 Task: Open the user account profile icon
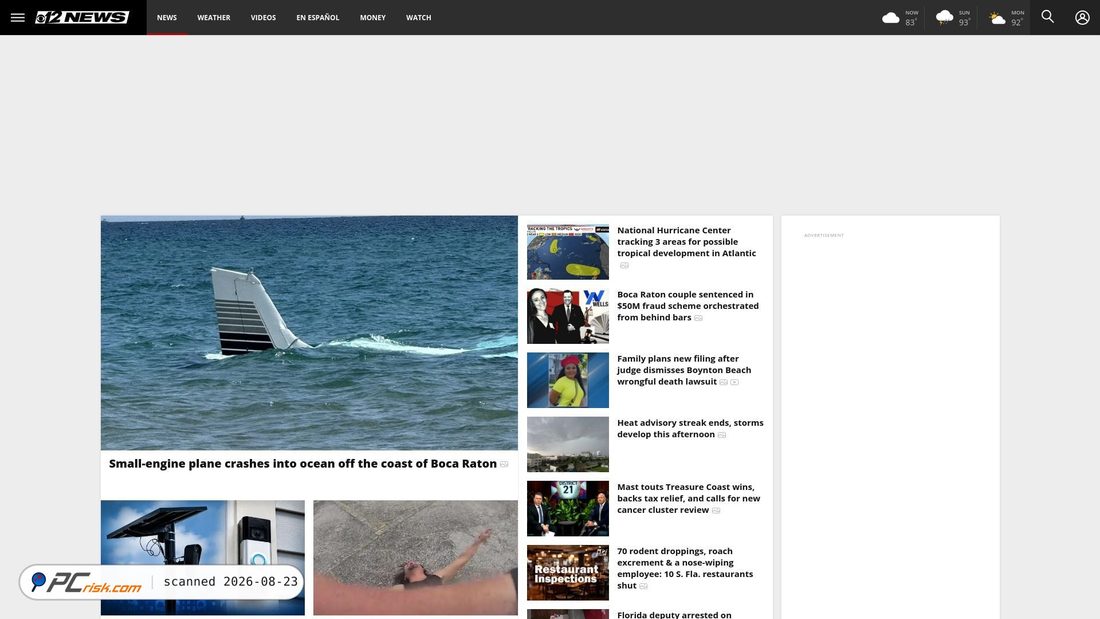pos(1082,18)
